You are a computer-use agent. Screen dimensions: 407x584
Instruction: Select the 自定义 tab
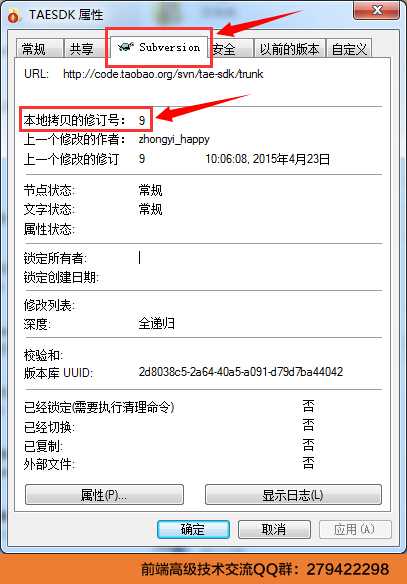[349, 48]
